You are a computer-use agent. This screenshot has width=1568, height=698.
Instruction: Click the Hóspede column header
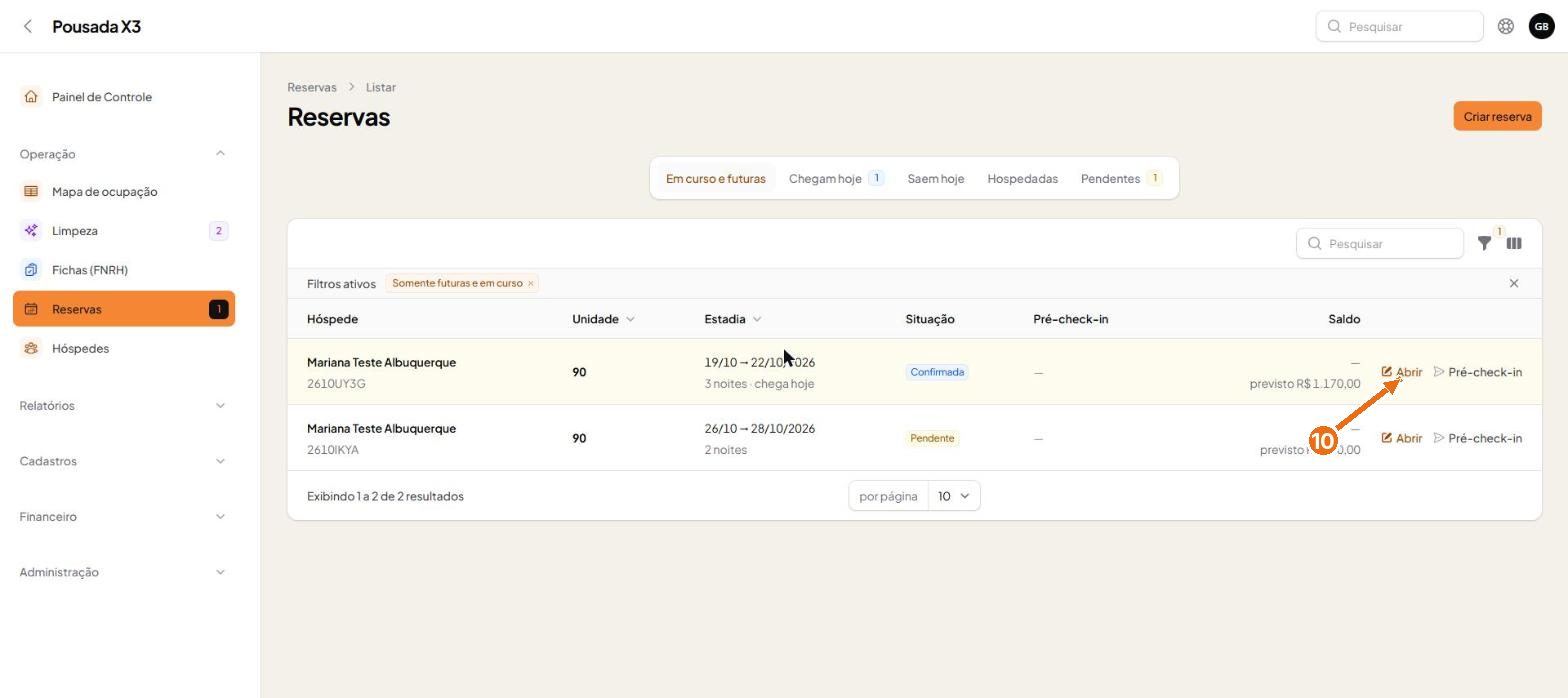pos(332,319)
